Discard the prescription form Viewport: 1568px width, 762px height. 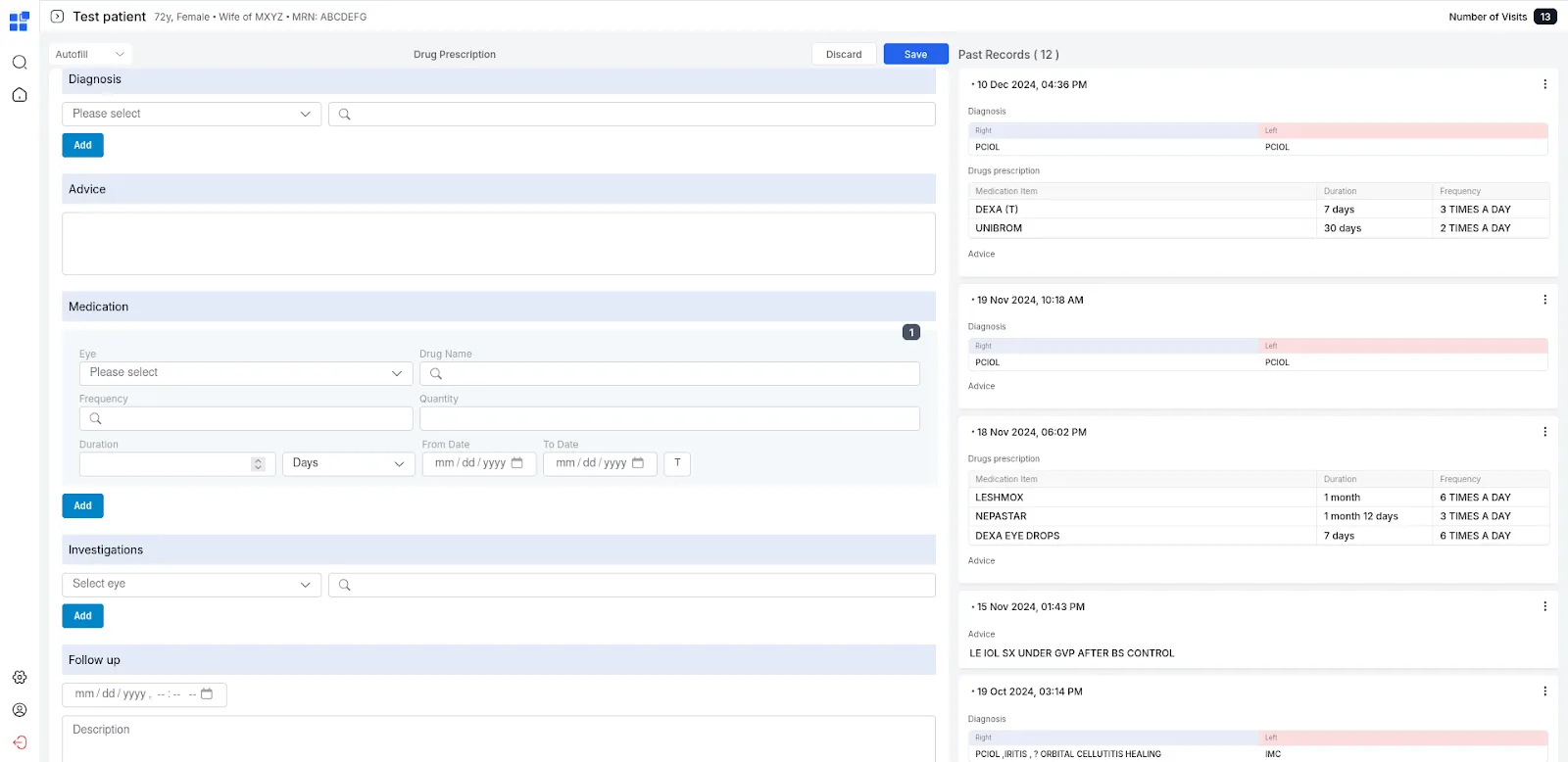point(843,55)
